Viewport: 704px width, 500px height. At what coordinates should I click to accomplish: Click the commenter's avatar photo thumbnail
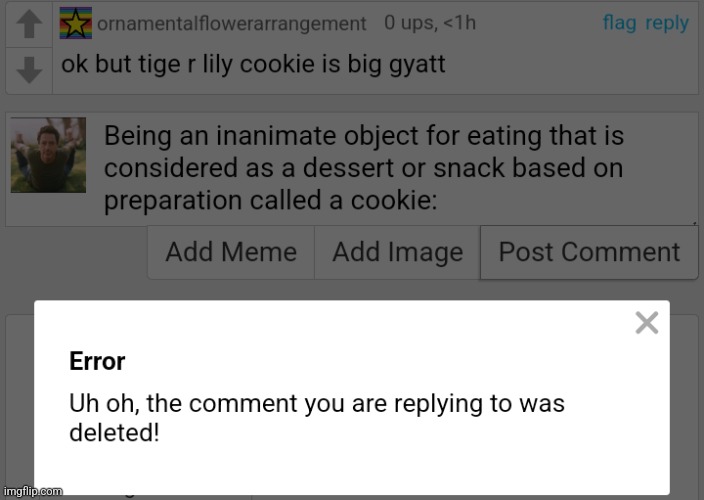point(47,155)
